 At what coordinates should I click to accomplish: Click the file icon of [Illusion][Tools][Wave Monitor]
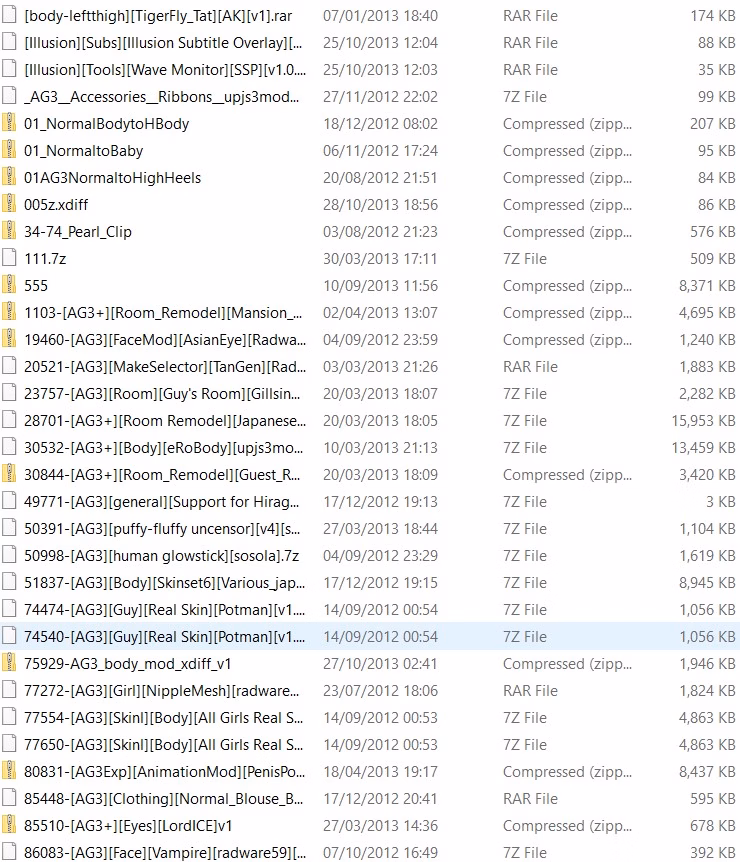(x=9, y=69)
